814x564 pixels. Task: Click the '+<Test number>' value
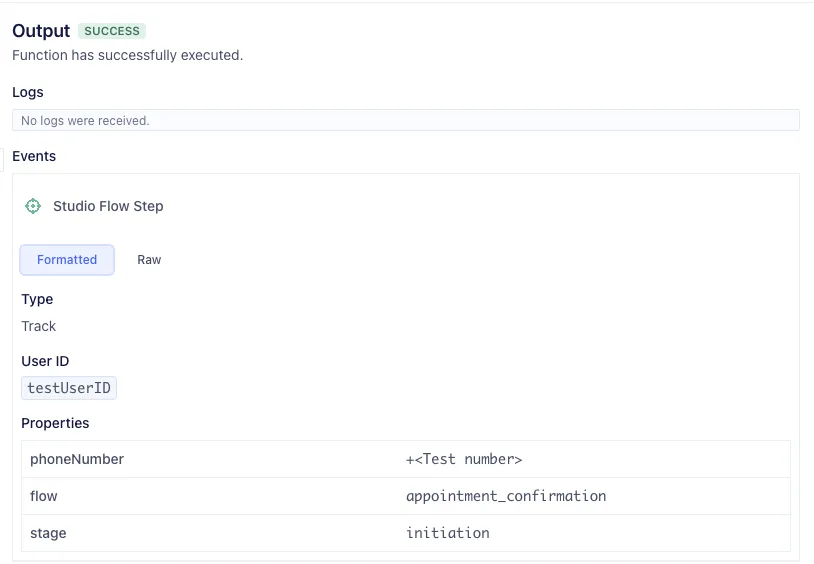point(464,459)
